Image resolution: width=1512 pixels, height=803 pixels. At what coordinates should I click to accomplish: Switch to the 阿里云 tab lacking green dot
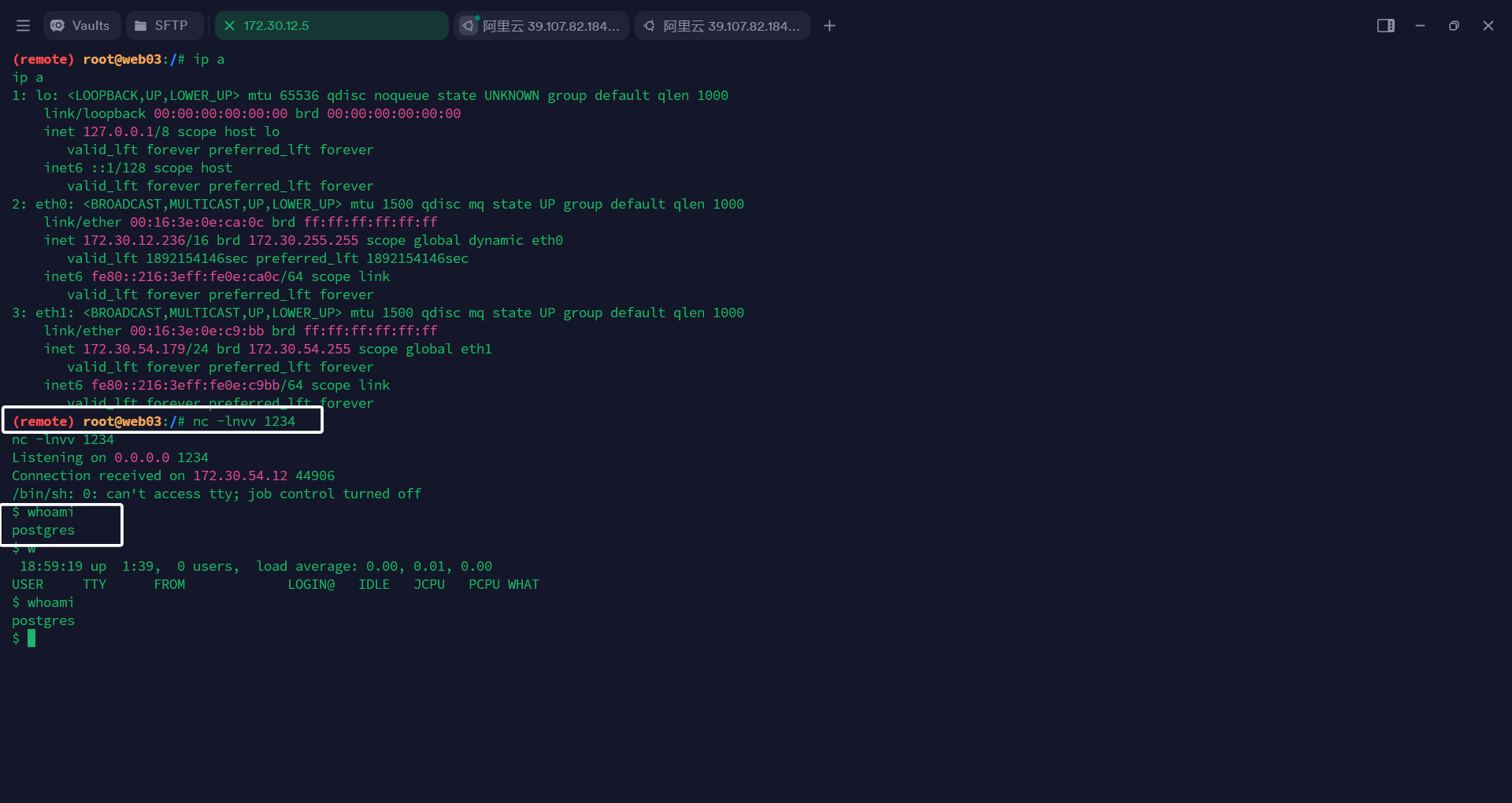[731, 26]
